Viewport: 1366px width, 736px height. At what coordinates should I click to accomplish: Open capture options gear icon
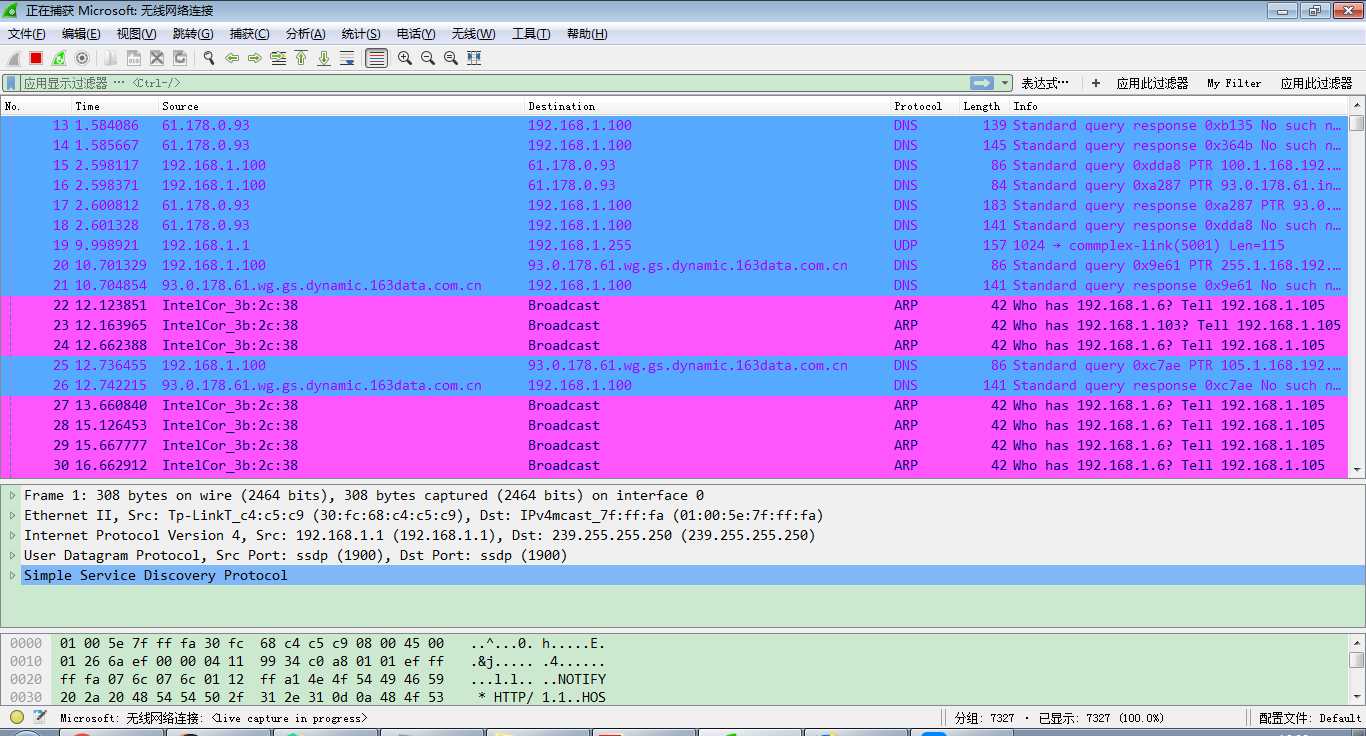coord(82,58)
